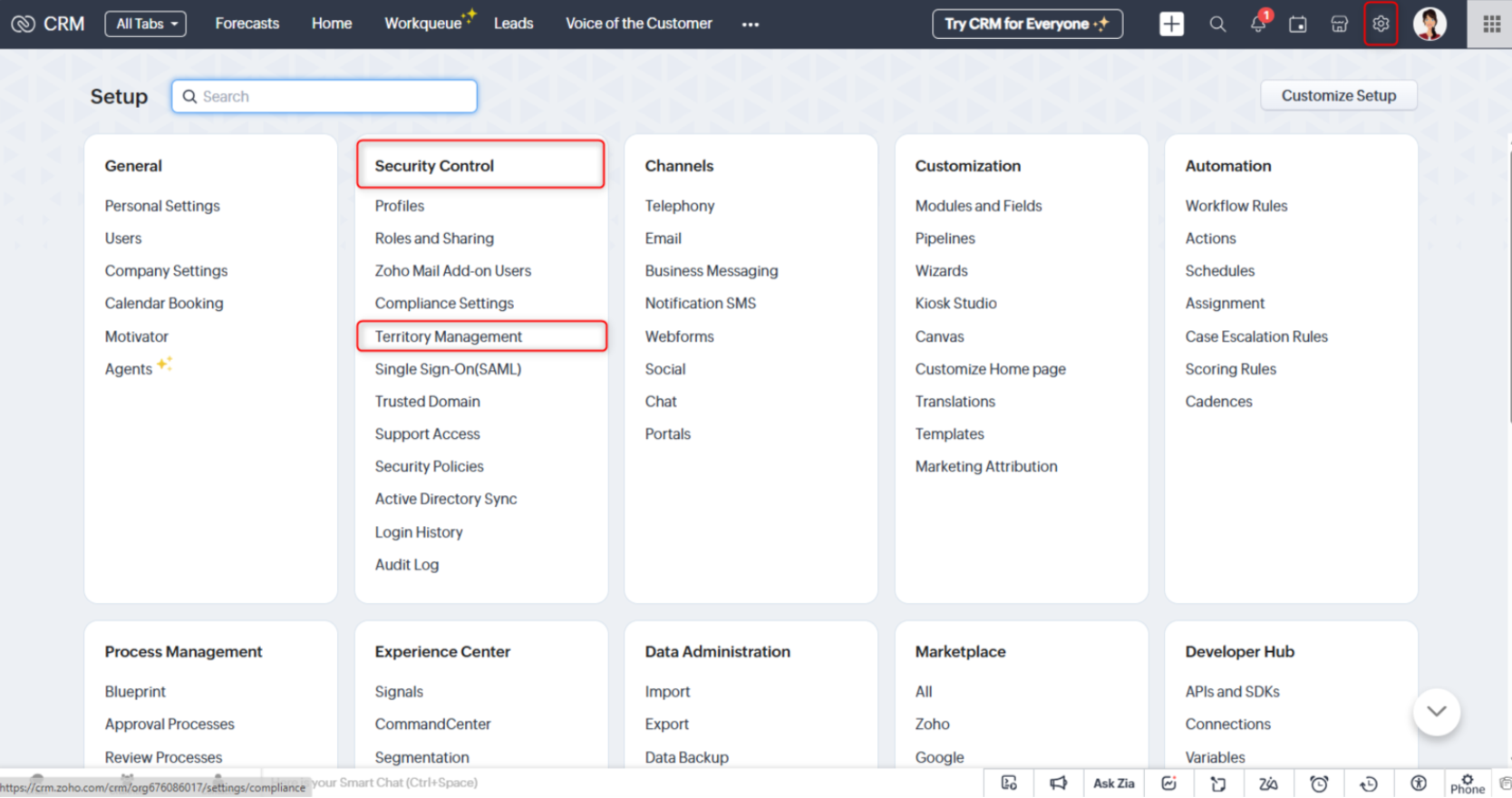Image resolution: width=1512 pixels, height=798 pixels.
Task: Click the Ask Zia button
Action: click(1113, 783)
